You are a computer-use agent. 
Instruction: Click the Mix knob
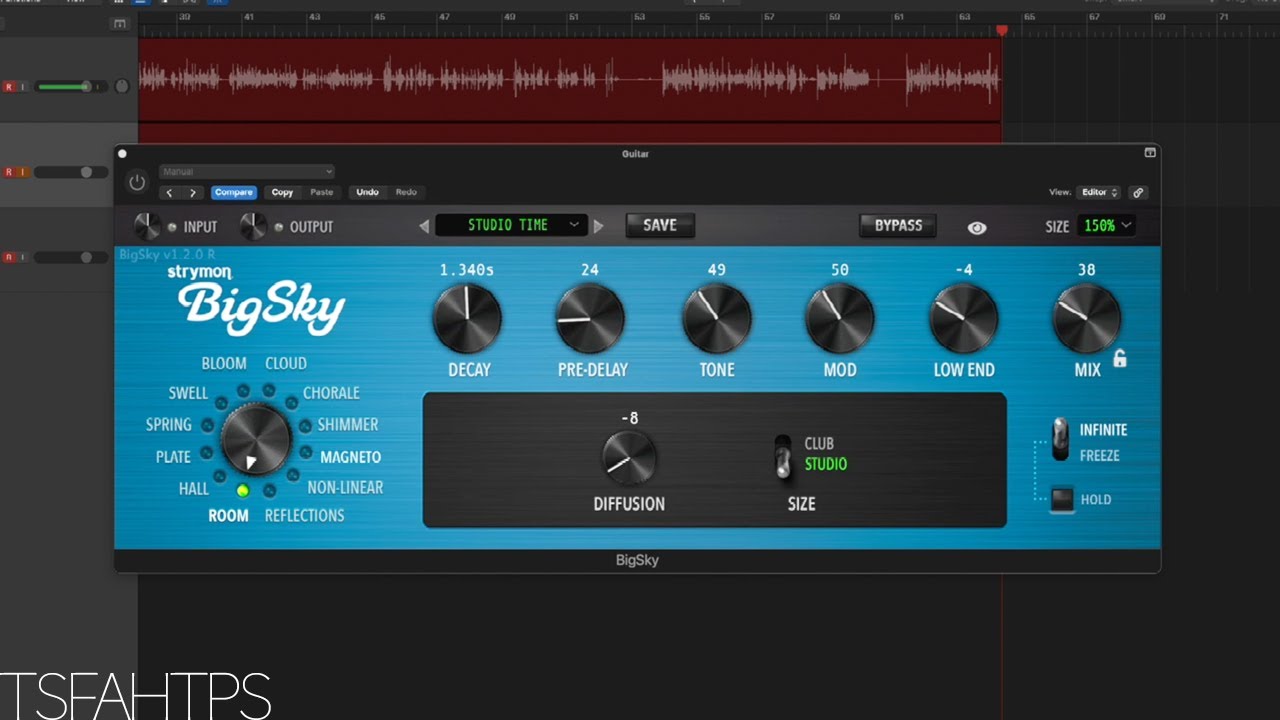[1086, 319]
